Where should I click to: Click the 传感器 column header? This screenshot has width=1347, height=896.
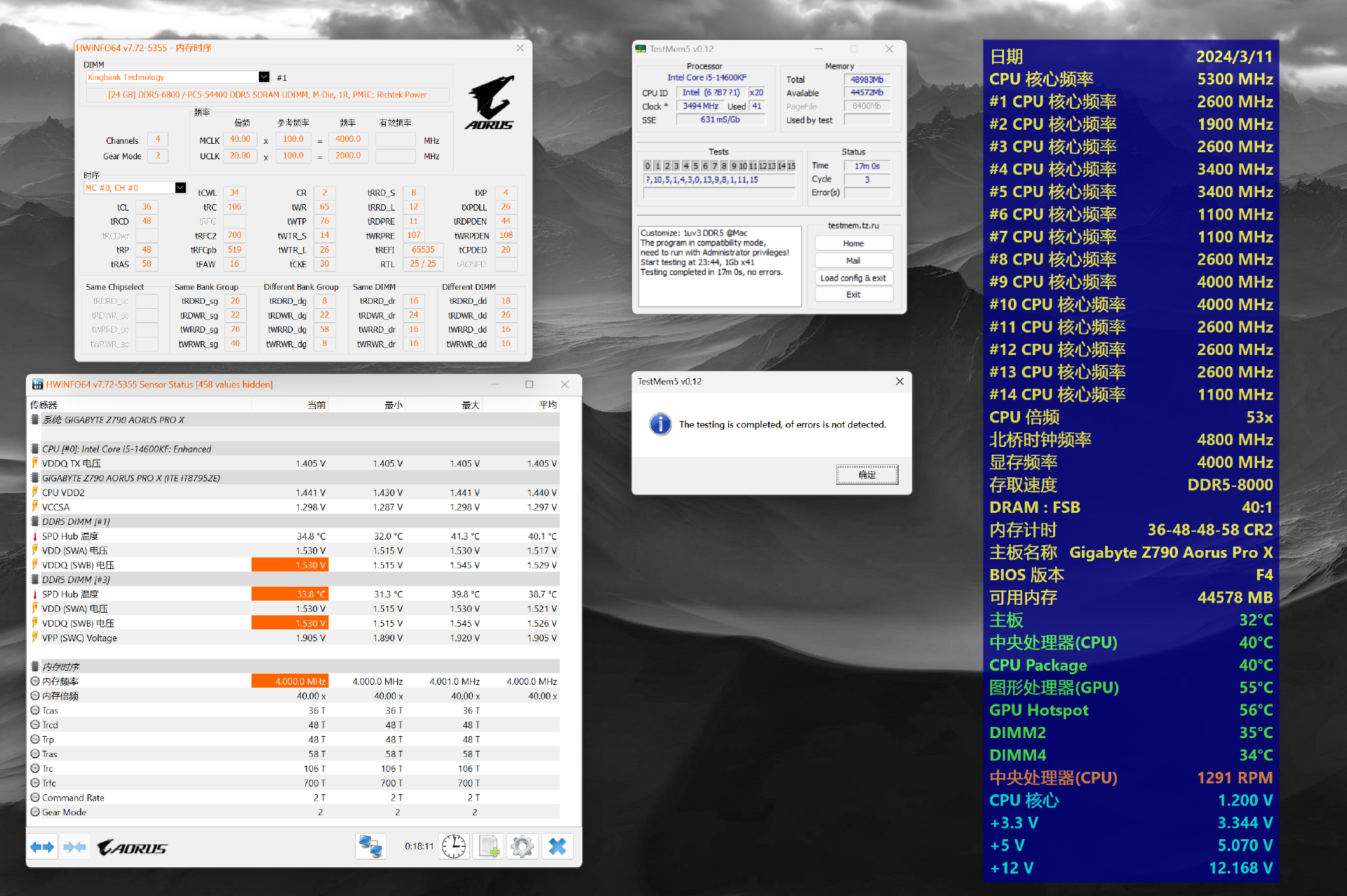point(43,405)
